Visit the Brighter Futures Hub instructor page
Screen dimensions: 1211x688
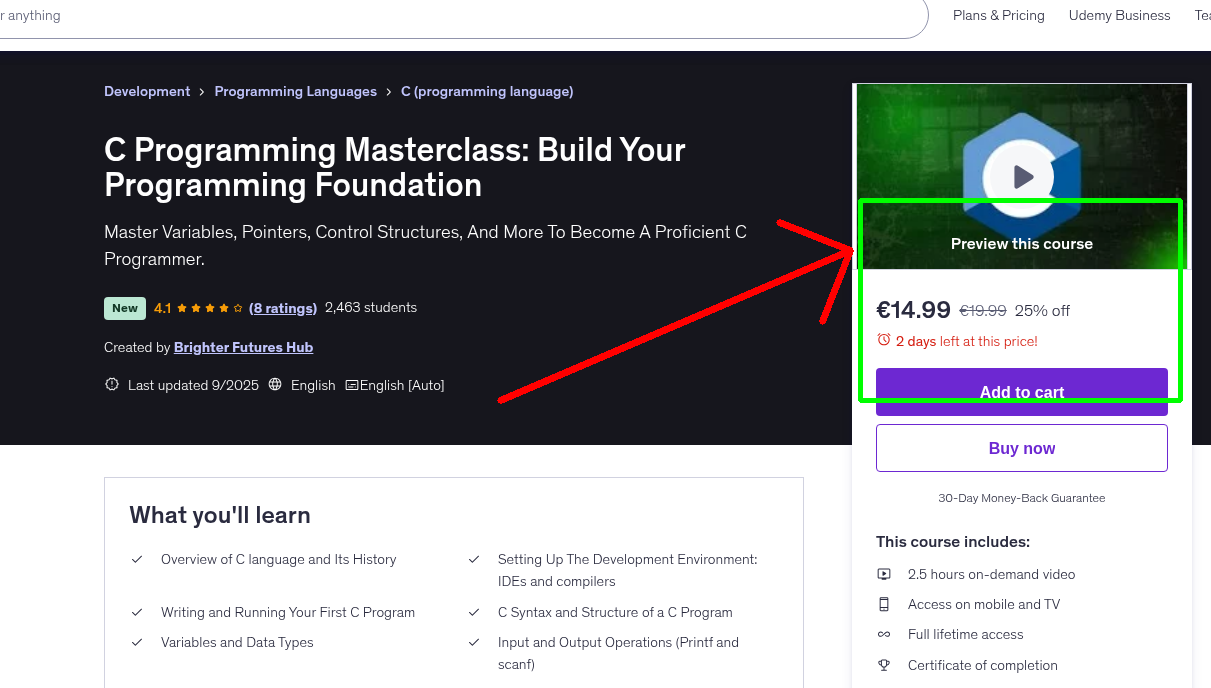pyautogui.click(x=243, y=347)
